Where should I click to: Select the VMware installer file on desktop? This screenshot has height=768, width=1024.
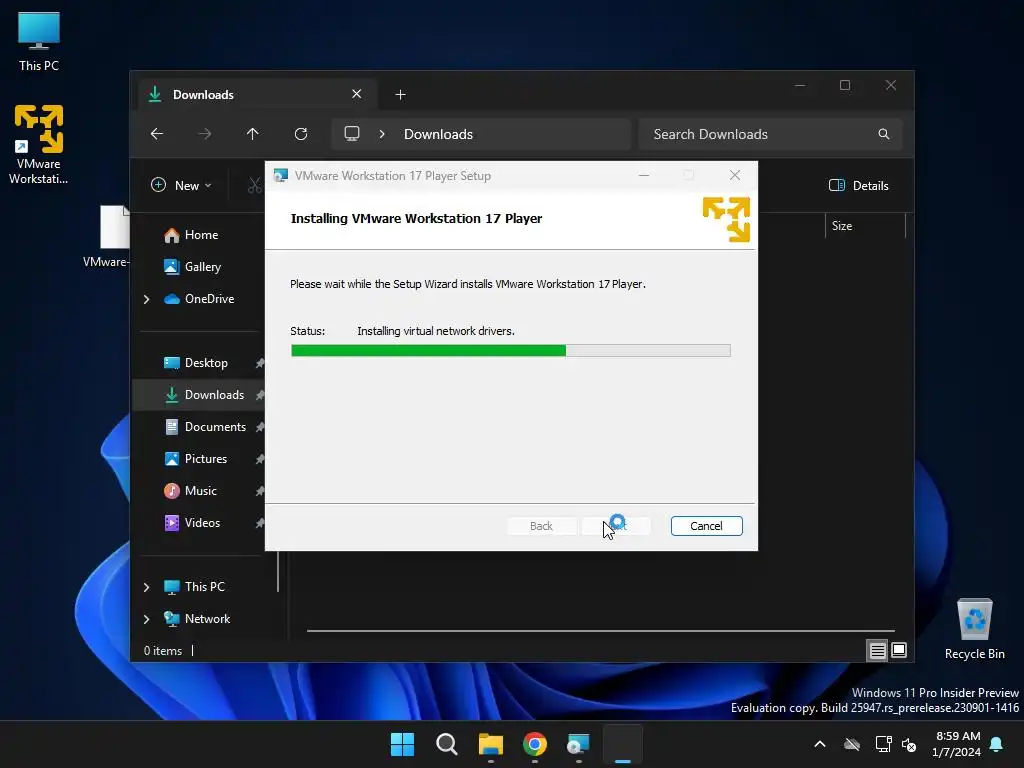click(x=106, y=236)
